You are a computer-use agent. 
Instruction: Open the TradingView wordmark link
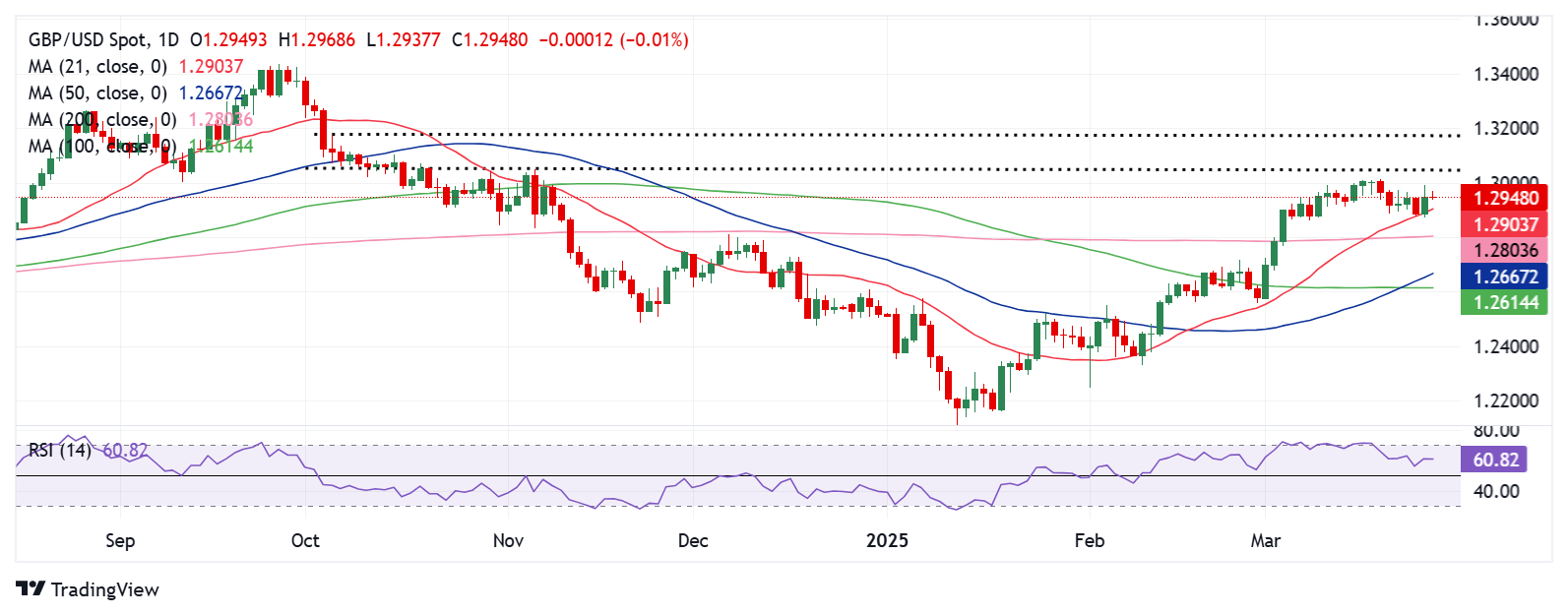point(104,589)
